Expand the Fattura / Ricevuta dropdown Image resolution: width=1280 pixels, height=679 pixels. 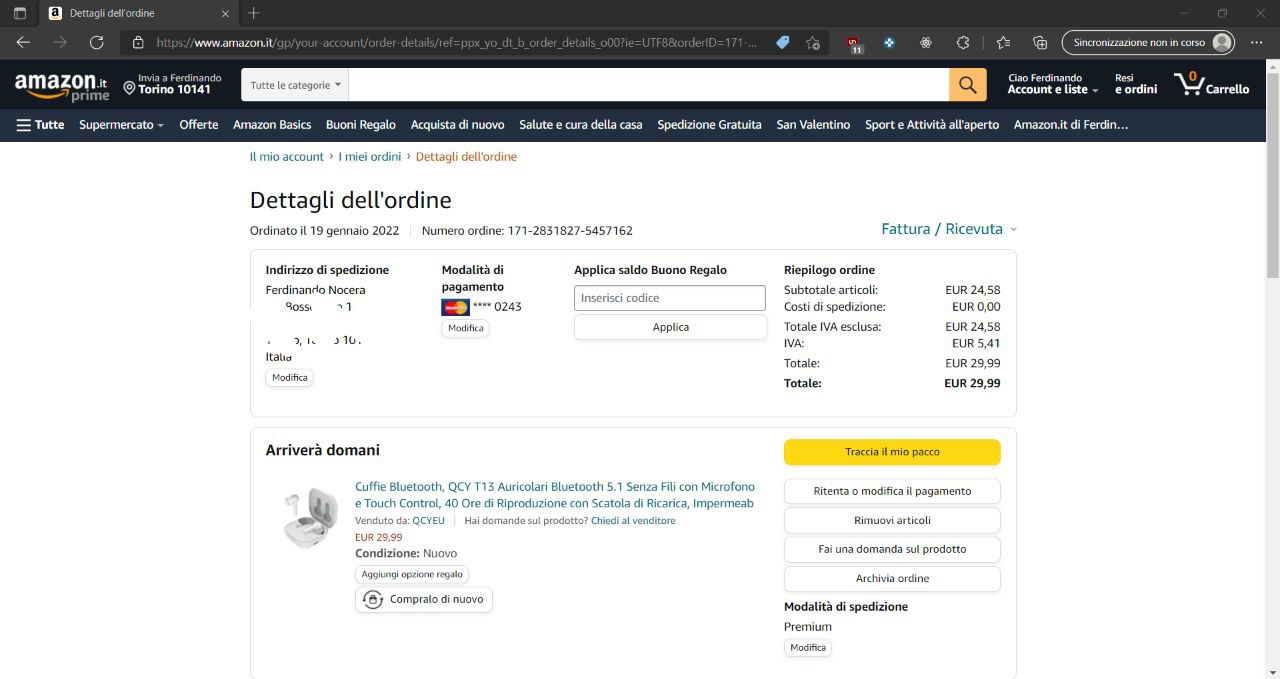point(948,229)
